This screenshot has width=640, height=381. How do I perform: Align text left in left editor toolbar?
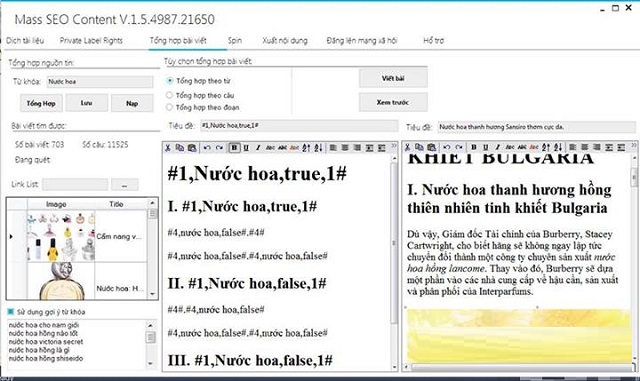coord(333,148)
